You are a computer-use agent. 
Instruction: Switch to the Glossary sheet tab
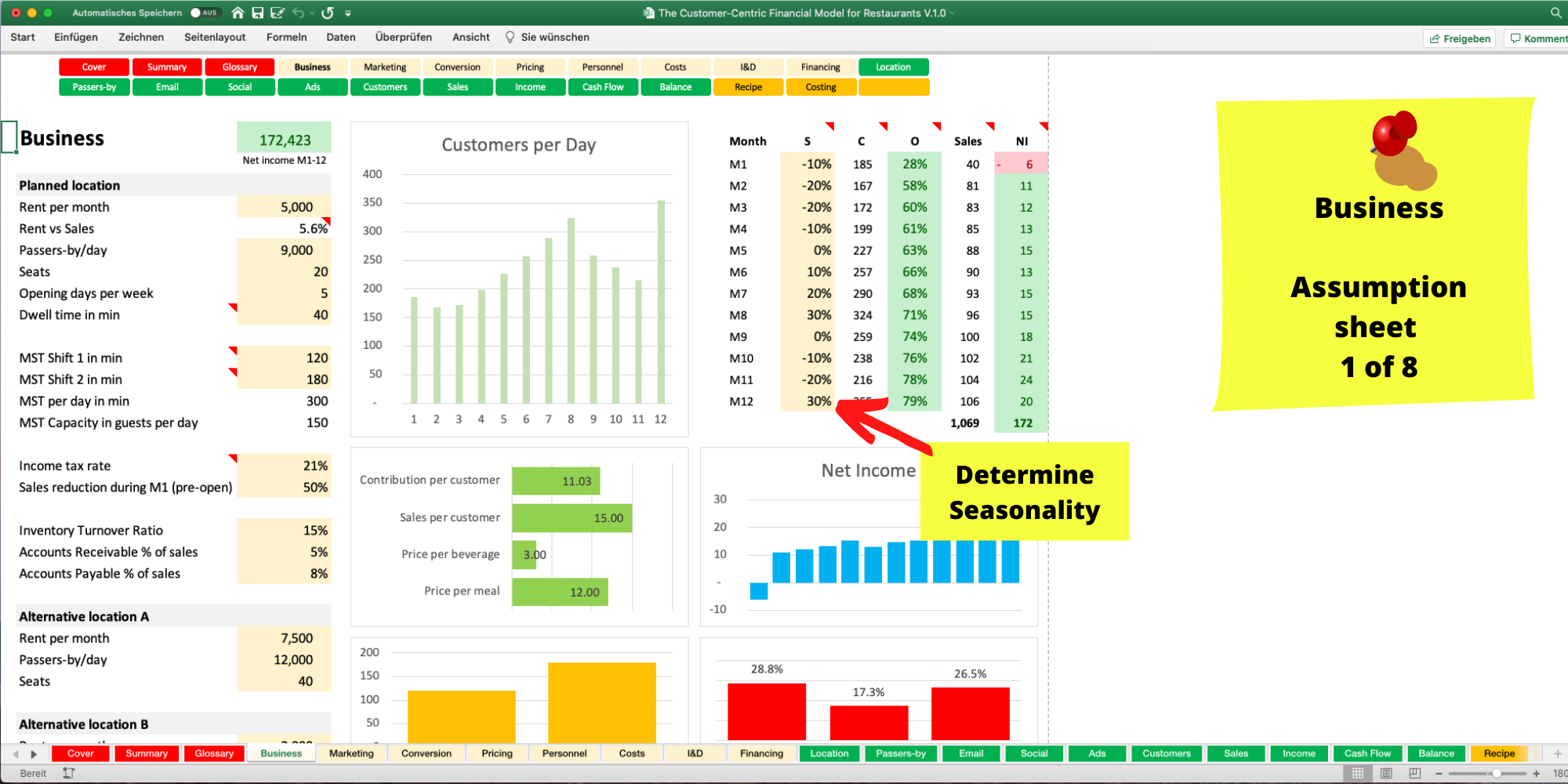click(214, 753)
